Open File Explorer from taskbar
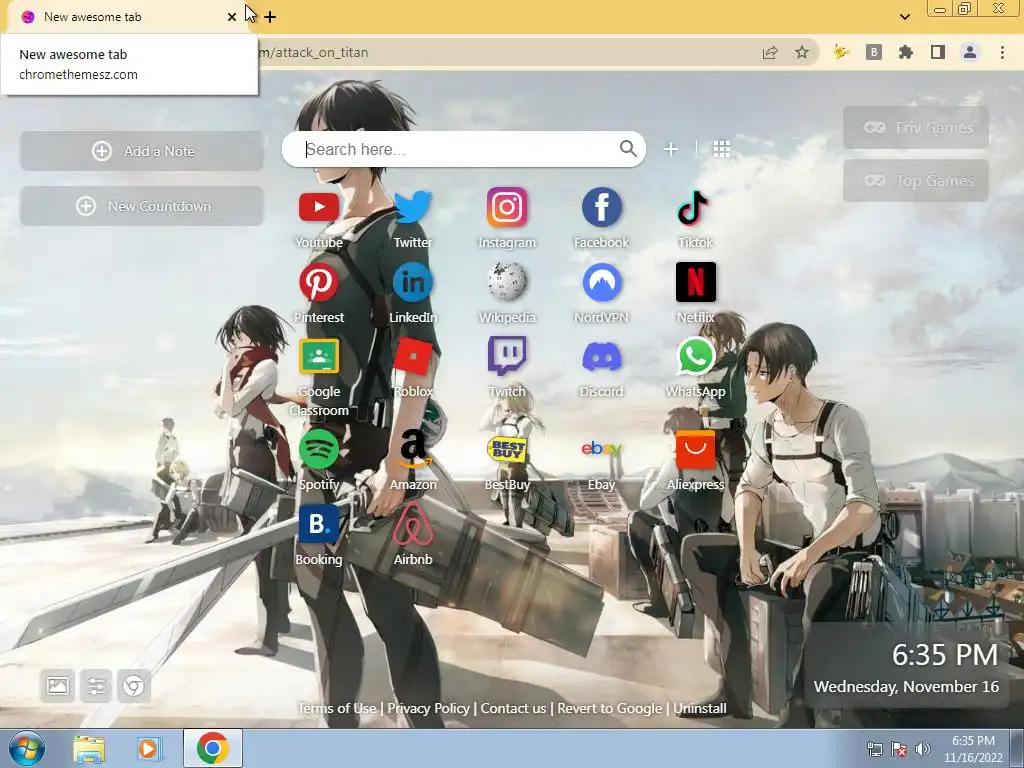Image resolution: width=1024 pixels, height=768 pixels. pos(89,748)
